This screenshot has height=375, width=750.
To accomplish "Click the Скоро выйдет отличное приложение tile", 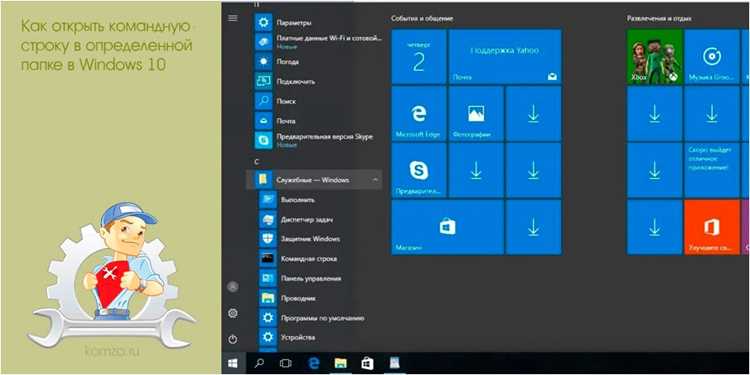I will tap(712, 170).
